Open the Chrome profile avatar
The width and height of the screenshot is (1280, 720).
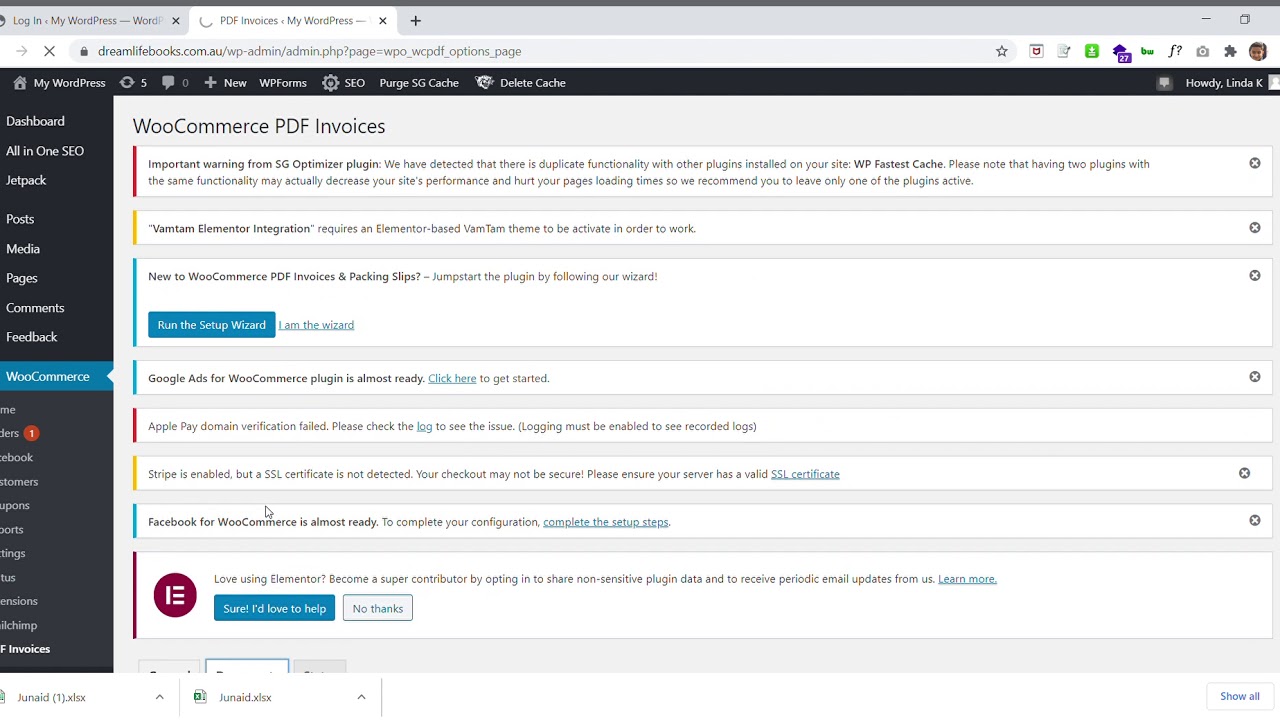coord(1258,51)
